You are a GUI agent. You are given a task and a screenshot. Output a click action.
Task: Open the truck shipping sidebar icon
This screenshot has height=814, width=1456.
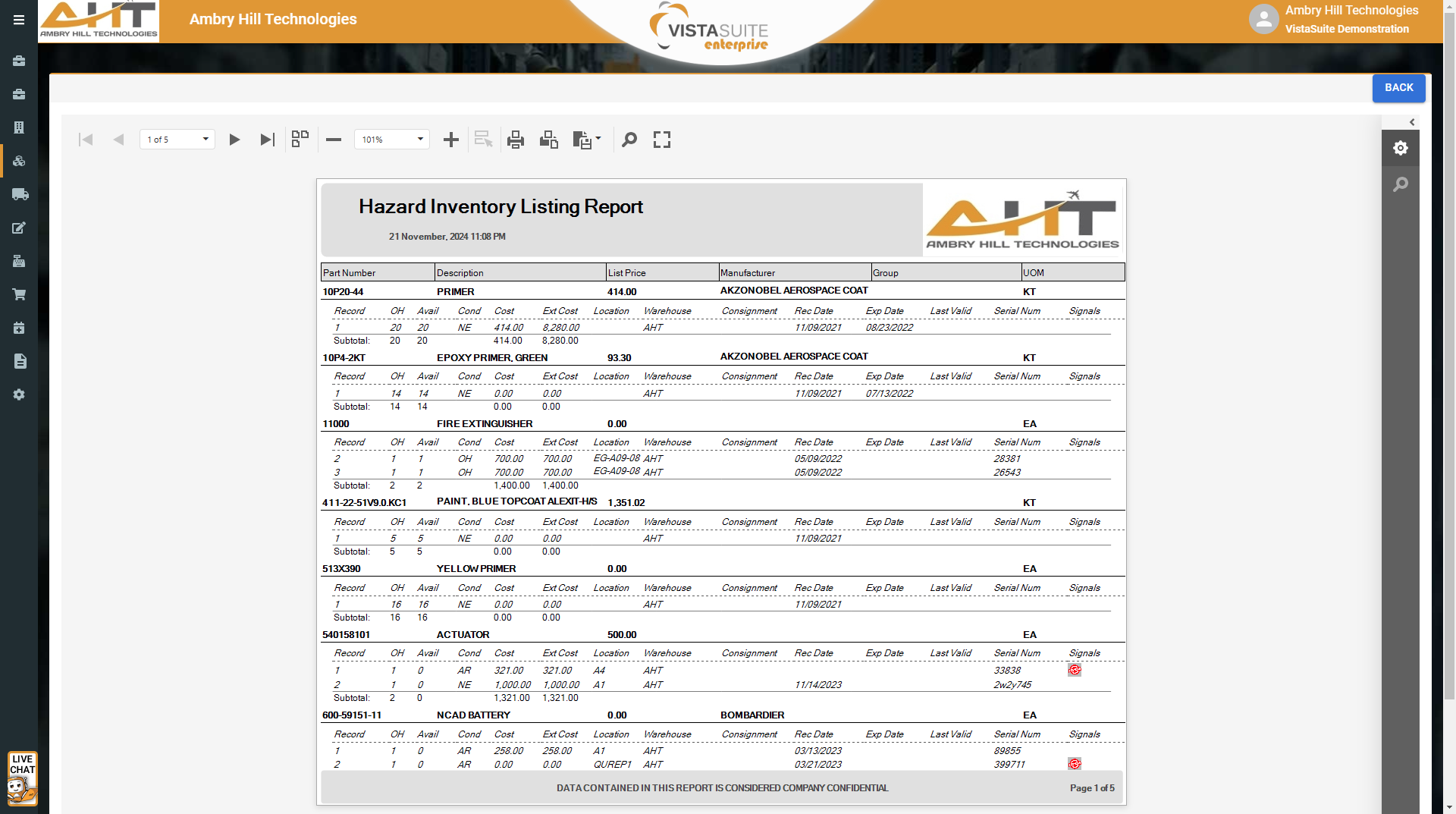(x=20, y=194)
